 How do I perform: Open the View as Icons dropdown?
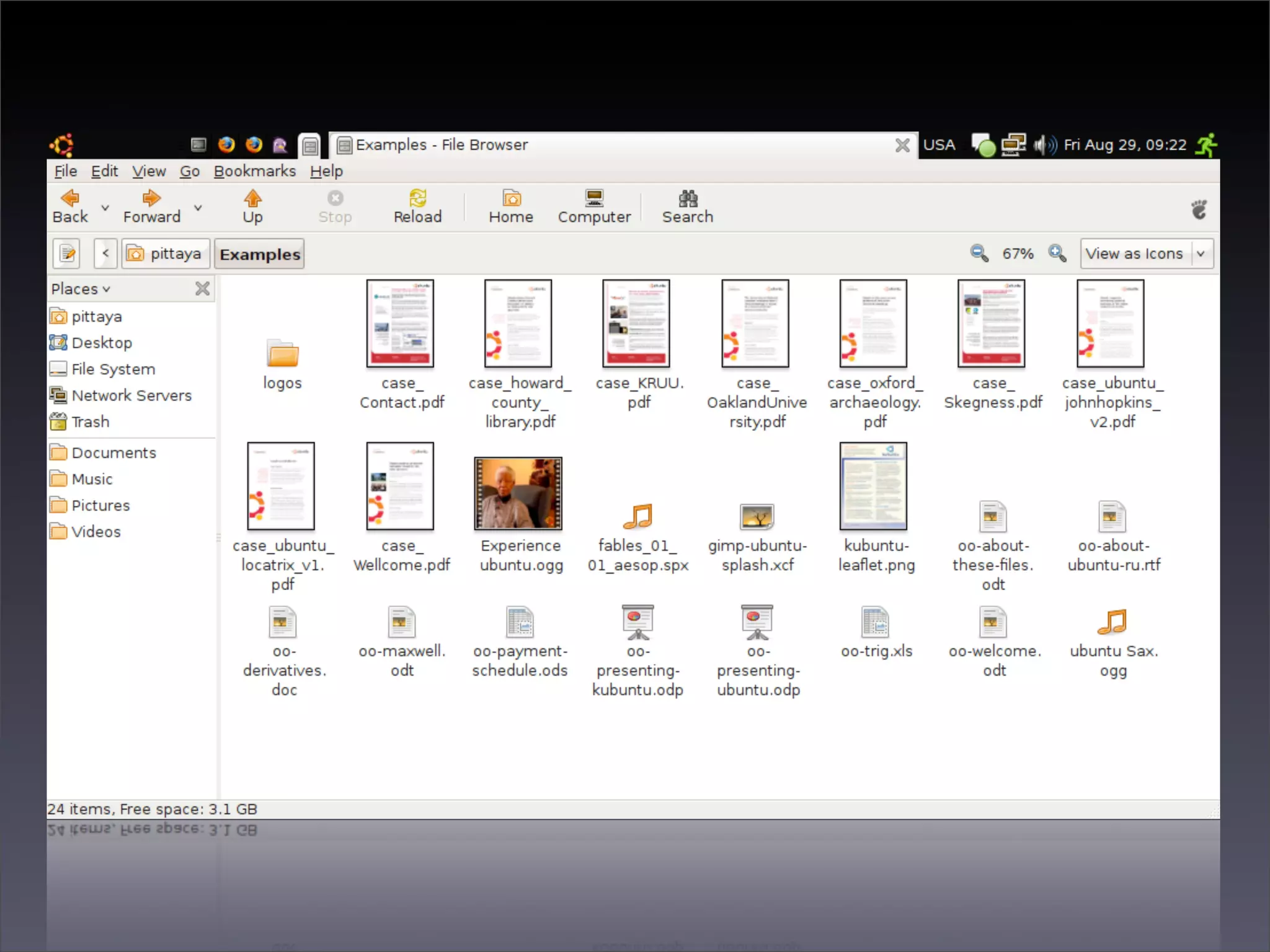pos(1146,253)
